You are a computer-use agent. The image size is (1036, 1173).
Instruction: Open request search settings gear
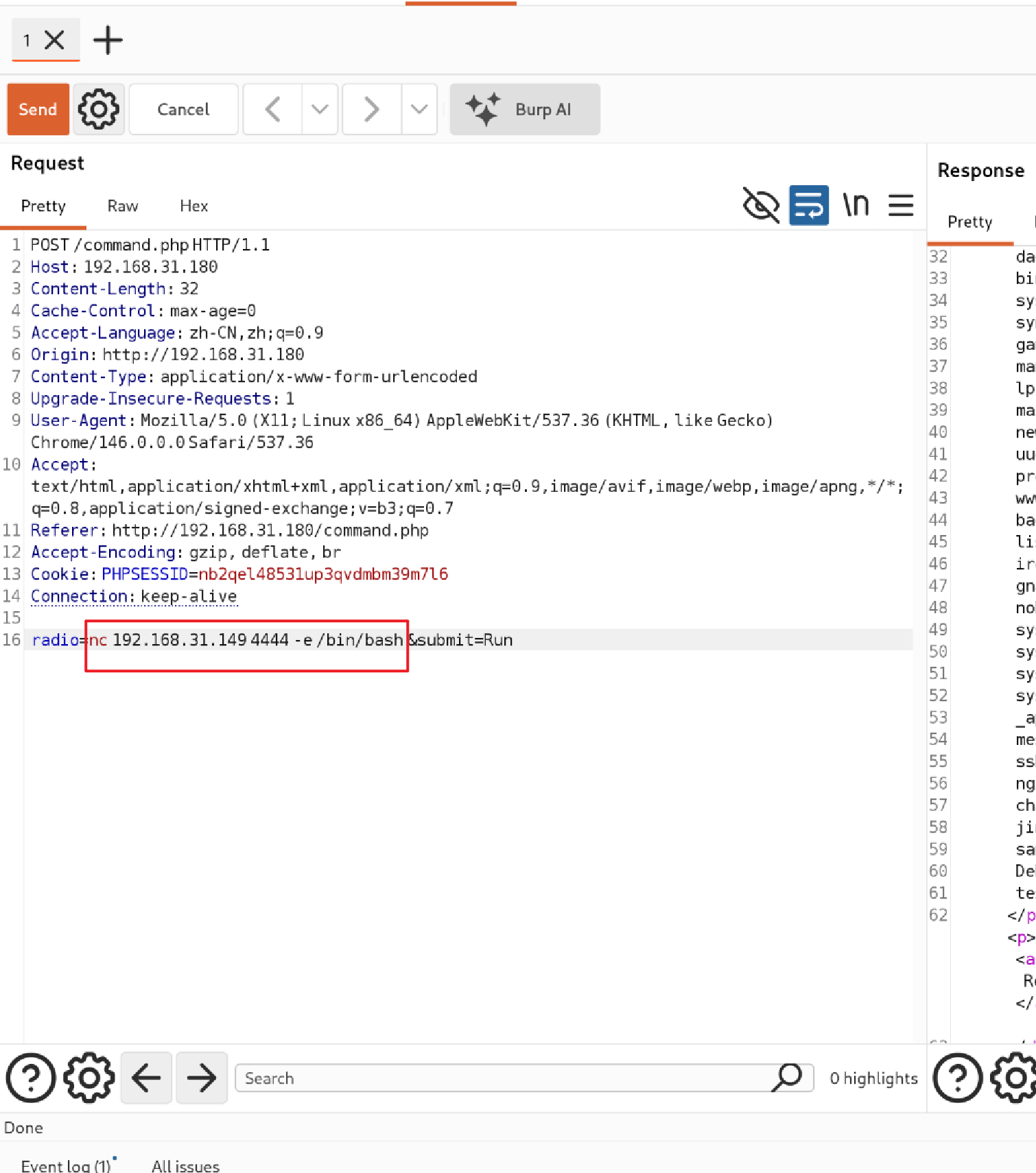(x=89, y=1078)
